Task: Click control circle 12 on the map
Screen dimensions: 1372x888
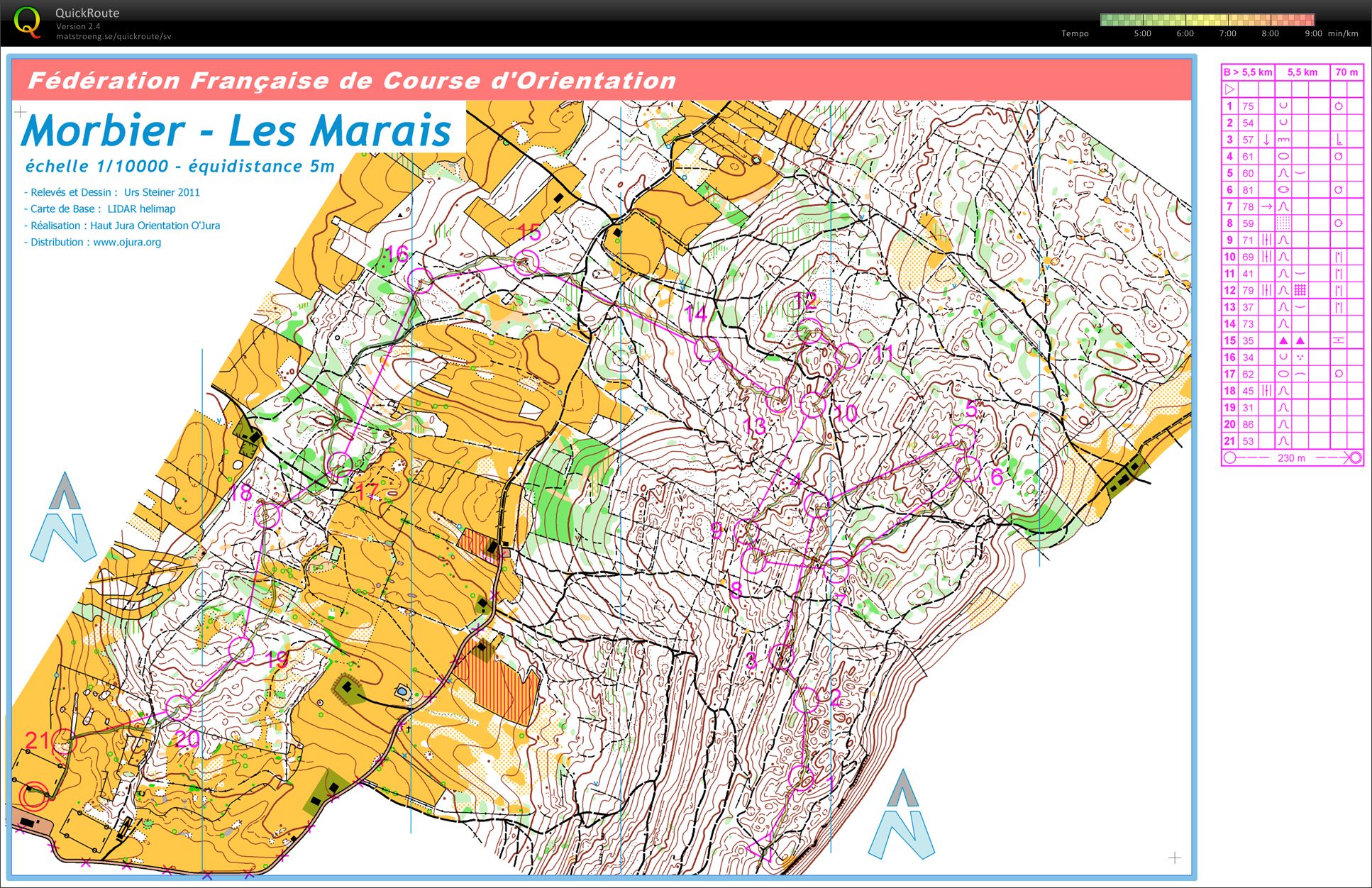Action: click(x=809, y=331)
